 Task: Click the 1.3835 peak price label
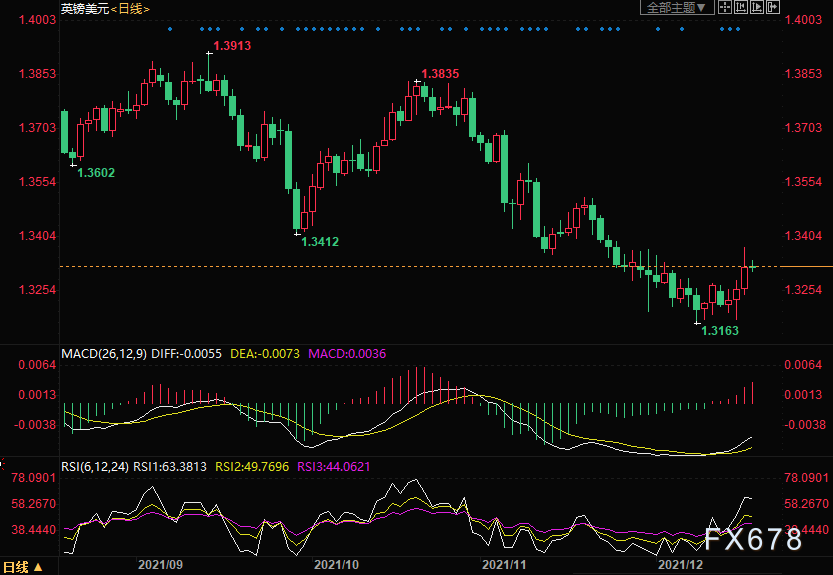point(440,74)
